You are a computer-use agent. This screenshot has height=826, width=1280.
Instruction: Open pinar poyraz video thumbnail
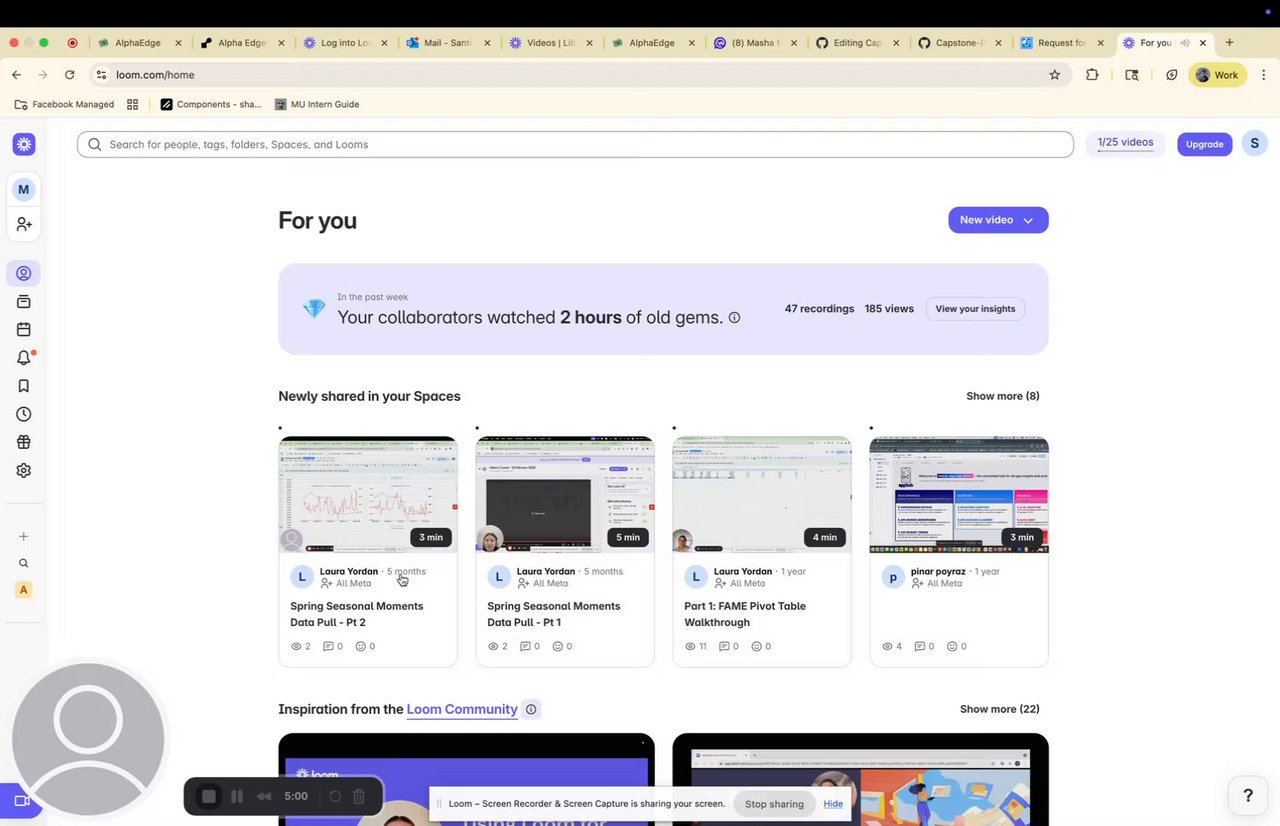click(959, 494)
